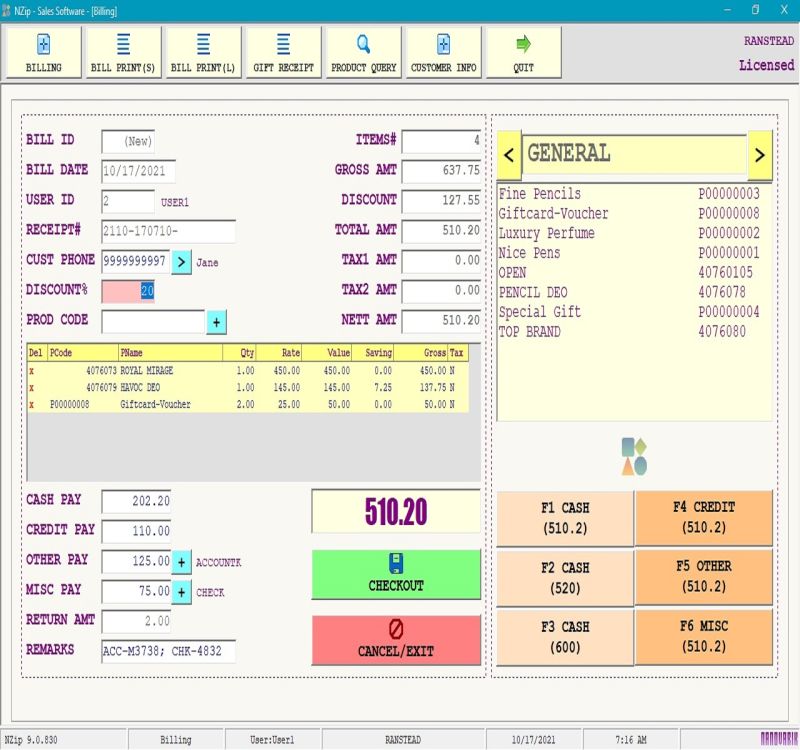The height and width of the screenshot is (750, 800).
Task: Open OTHER PAY plus selector
Action: (x=181, y=562)
